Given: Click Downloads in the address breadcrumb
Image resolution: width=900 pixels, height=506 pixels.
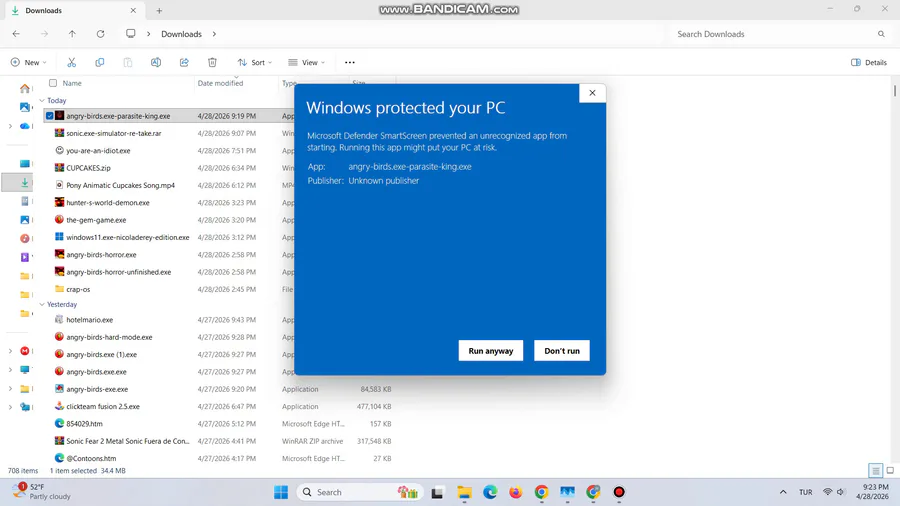Looking at the screenshot, I should [181, 34].
